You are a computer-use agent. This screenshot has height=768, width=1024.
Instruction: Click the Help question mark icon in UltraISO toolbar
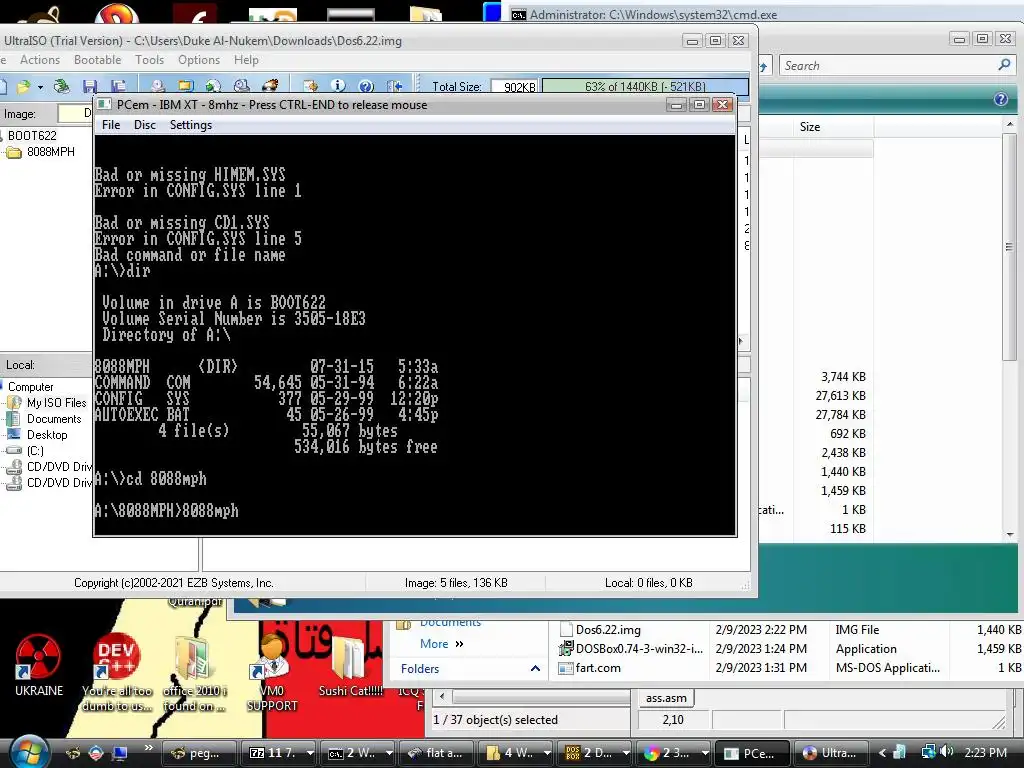(x=366, y=86)
